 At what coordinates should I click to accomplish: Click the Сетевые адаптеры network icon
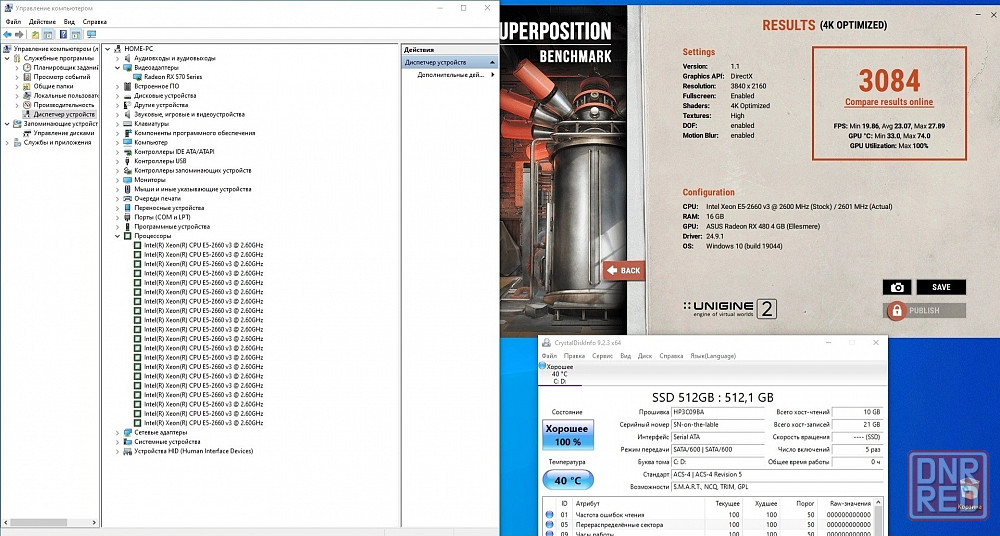[x=128, y=432]
